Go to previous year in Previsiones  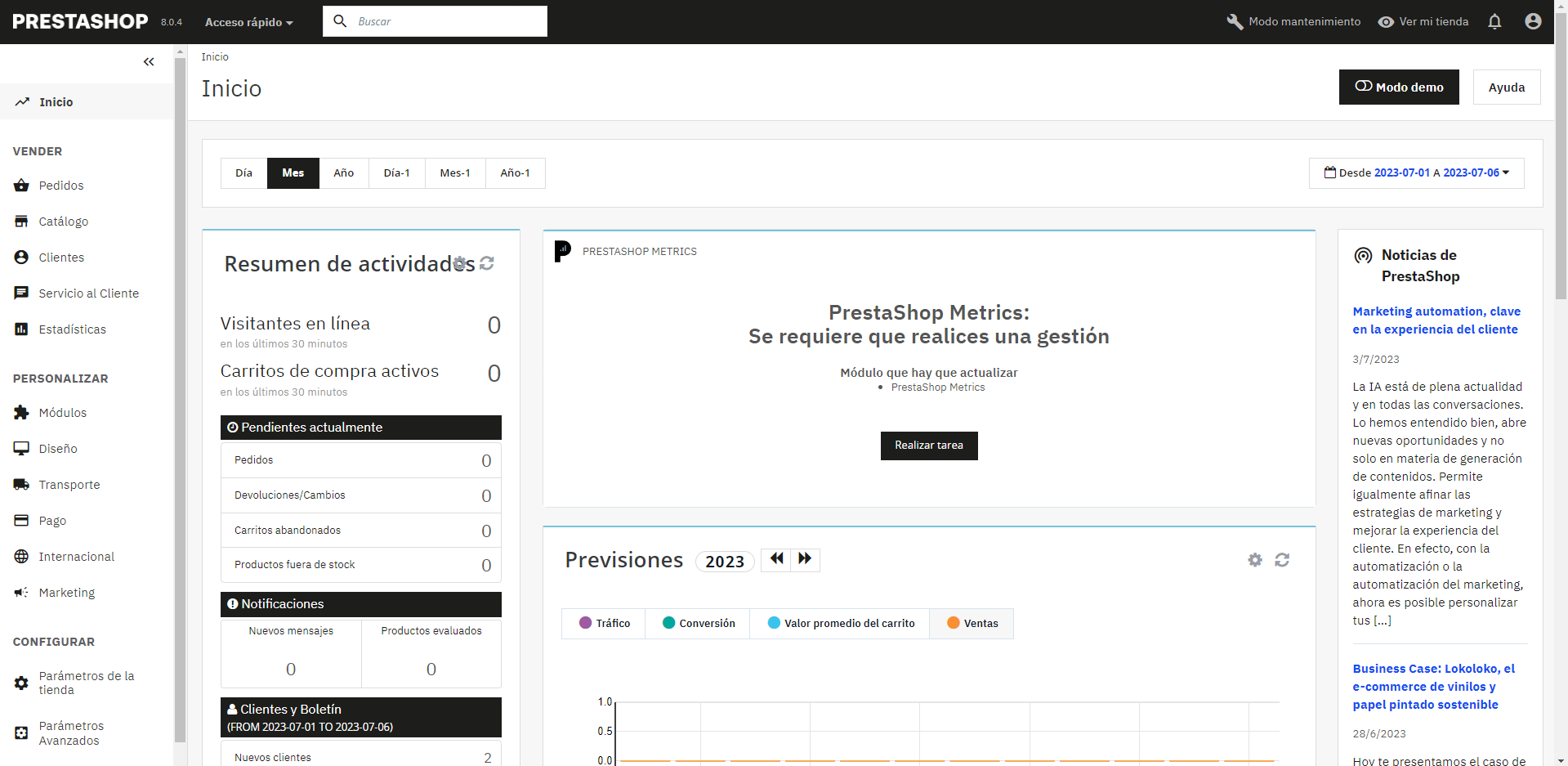click(x=776, y=559)
